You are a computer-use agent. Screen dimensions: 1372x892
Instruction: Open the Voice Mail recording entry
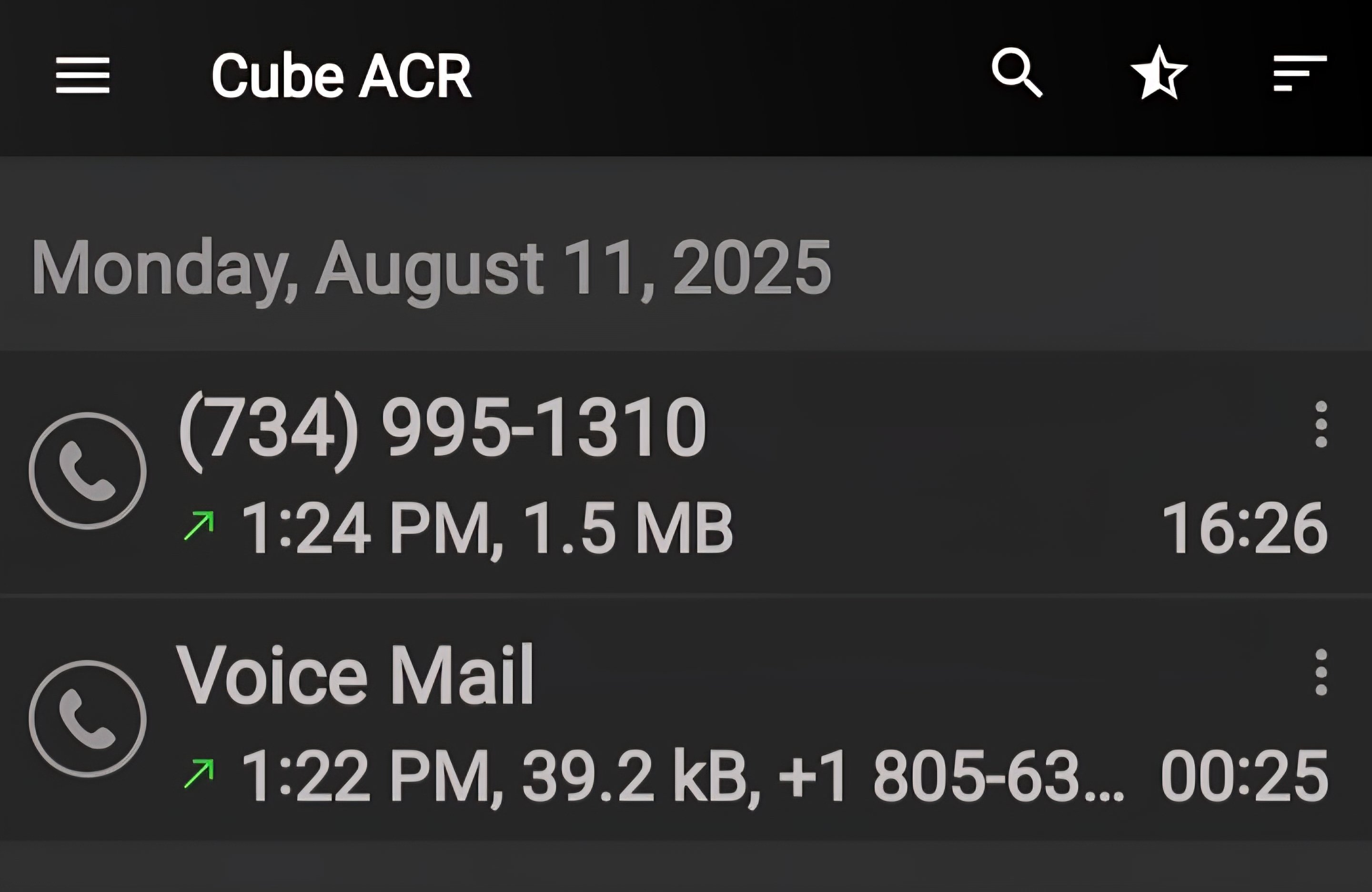[686, 720]
